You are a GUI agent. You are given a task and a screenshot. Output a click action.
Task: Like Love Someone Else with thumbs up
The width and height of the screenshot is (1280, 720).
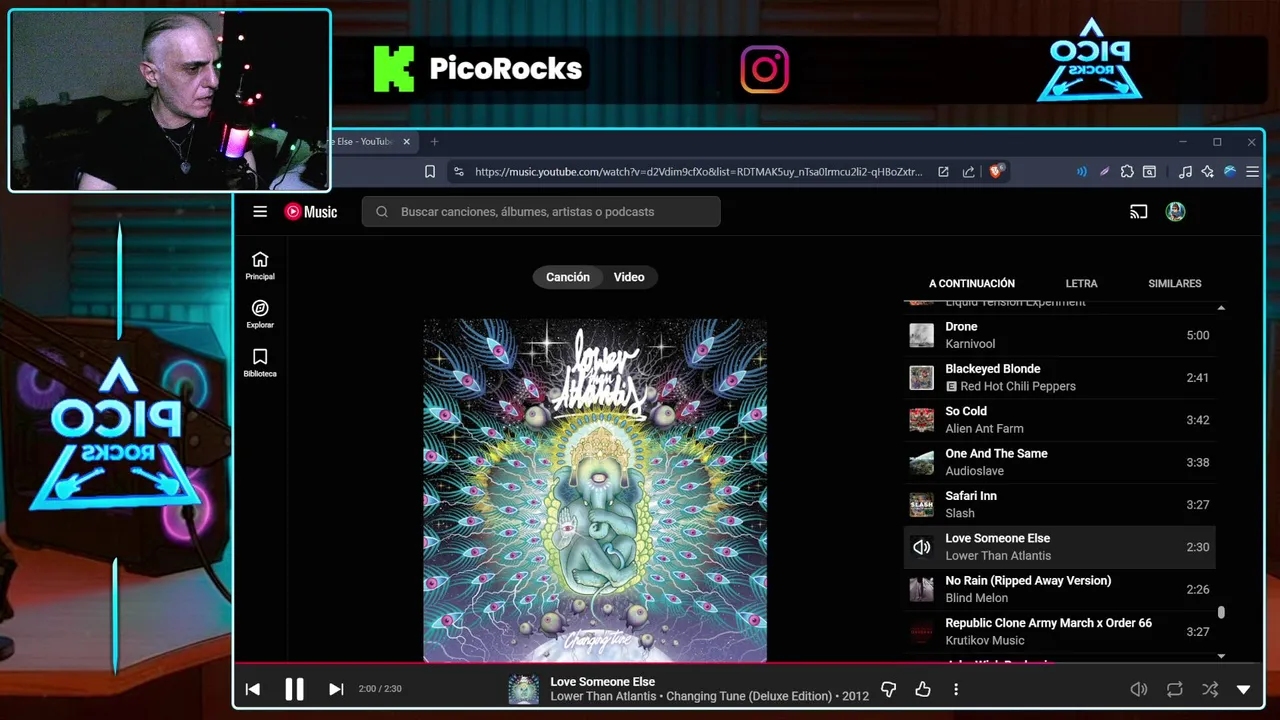(923, 689)
